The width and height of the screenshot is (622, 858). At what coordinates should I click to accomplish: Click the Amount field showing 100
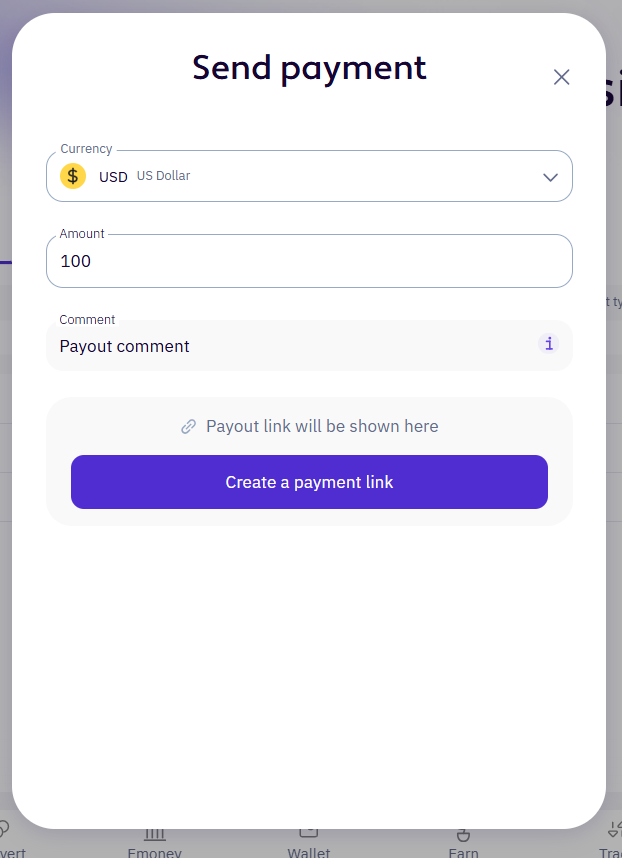(309, 260)
